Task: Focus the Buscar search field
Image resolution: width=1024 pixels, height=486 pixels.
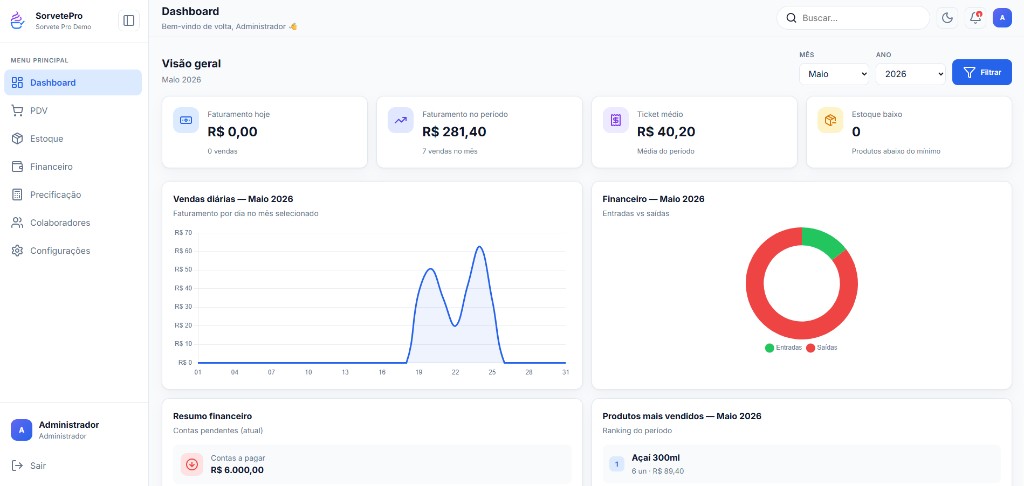Action: coord(853,18)
